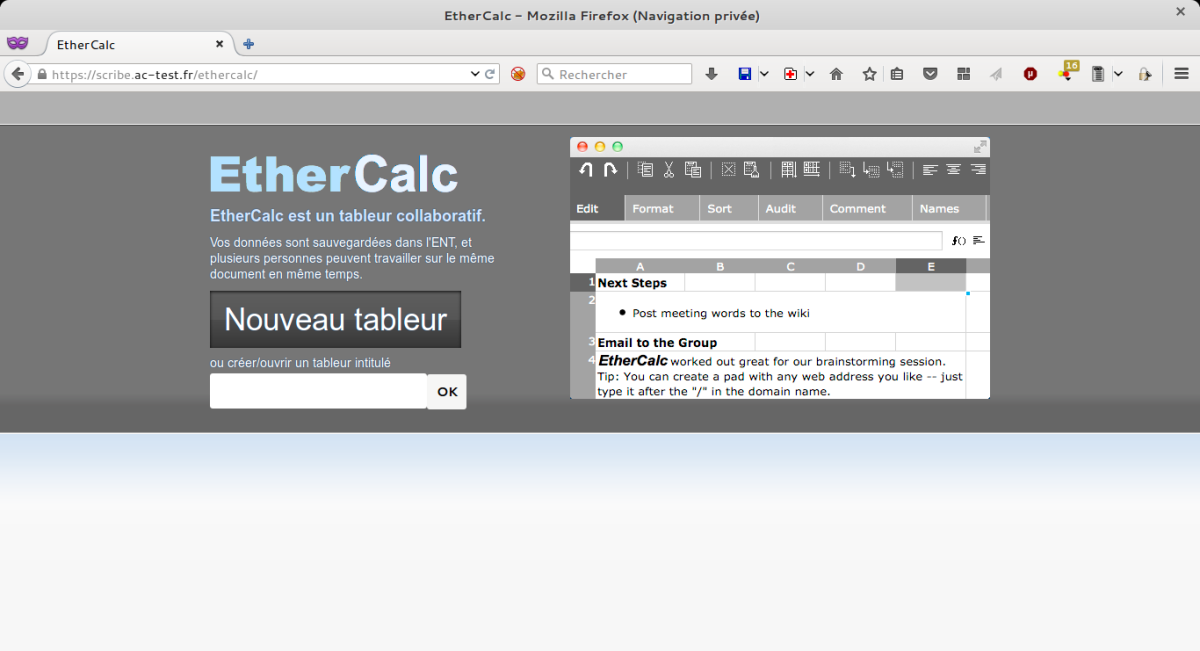Click the Nouveau tableur button
Image resolution: width=1200 pixels, height=651 pixels.
(x=335, y=319)
